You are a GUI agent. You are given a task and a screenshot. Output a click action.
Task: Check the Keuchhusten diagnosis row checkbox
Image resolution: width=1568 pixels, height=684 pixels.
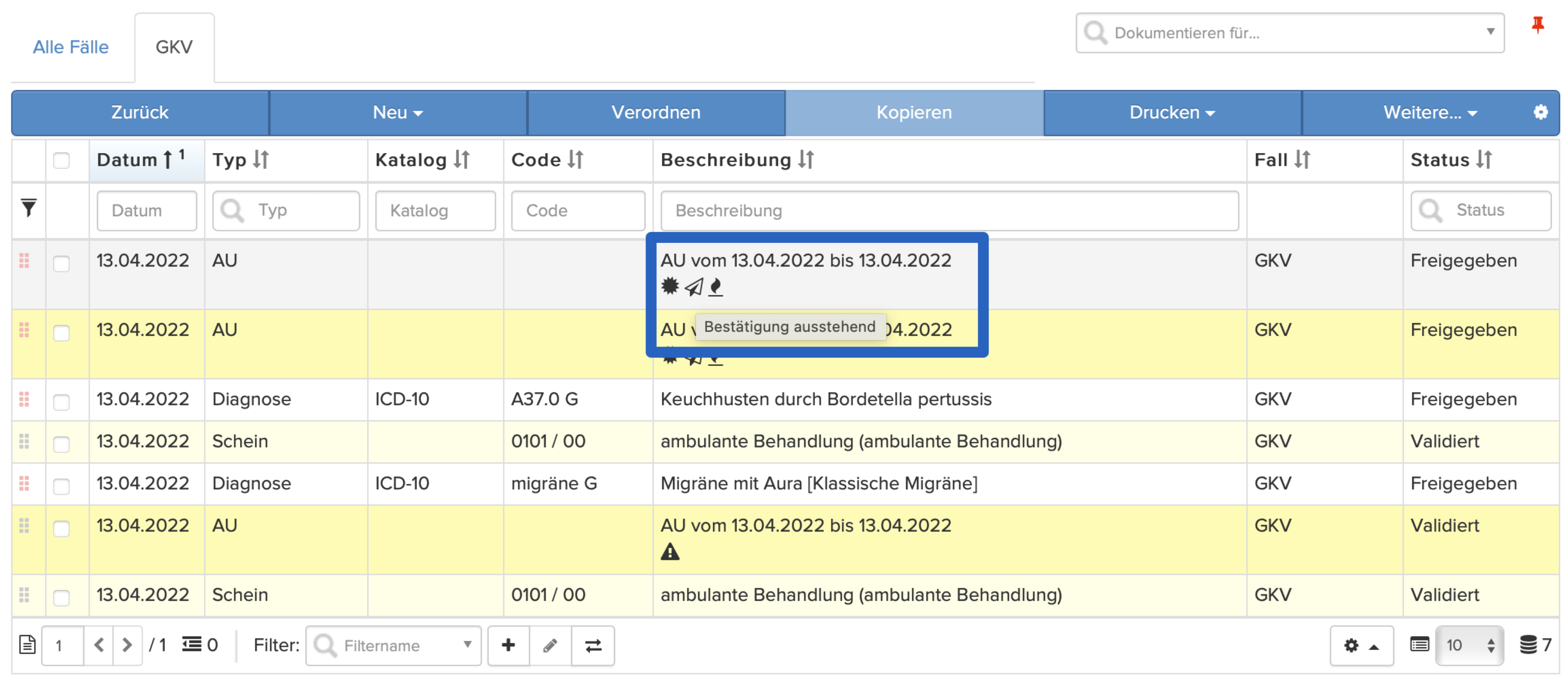tap(61, 402)
